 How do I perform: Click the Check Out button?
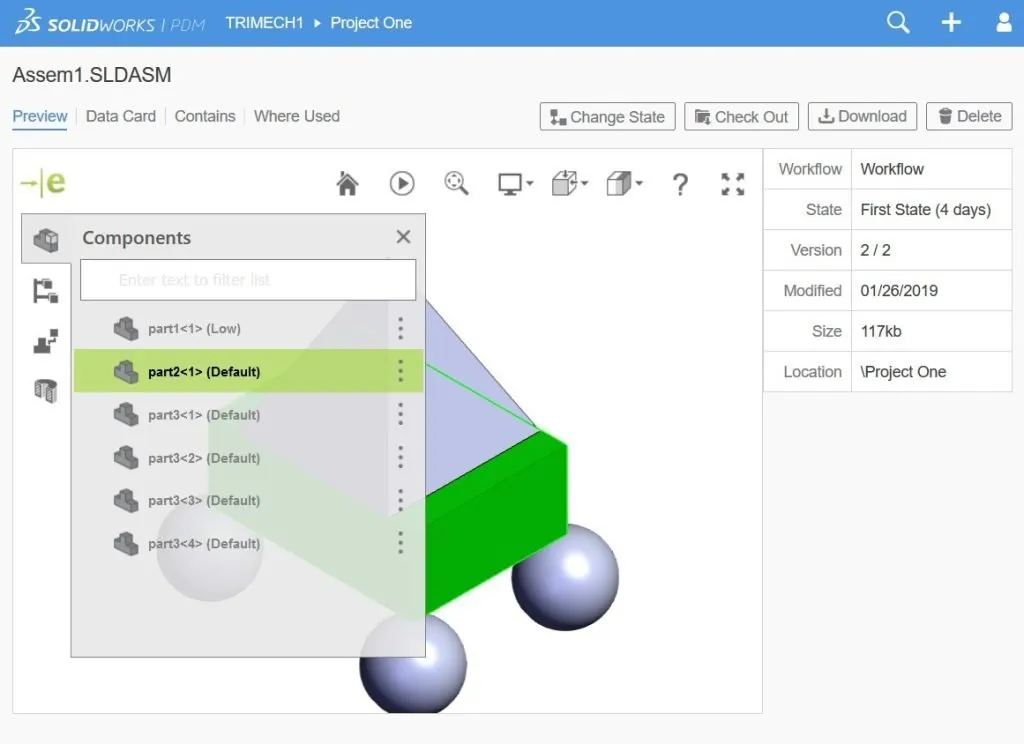coord(741,116)
